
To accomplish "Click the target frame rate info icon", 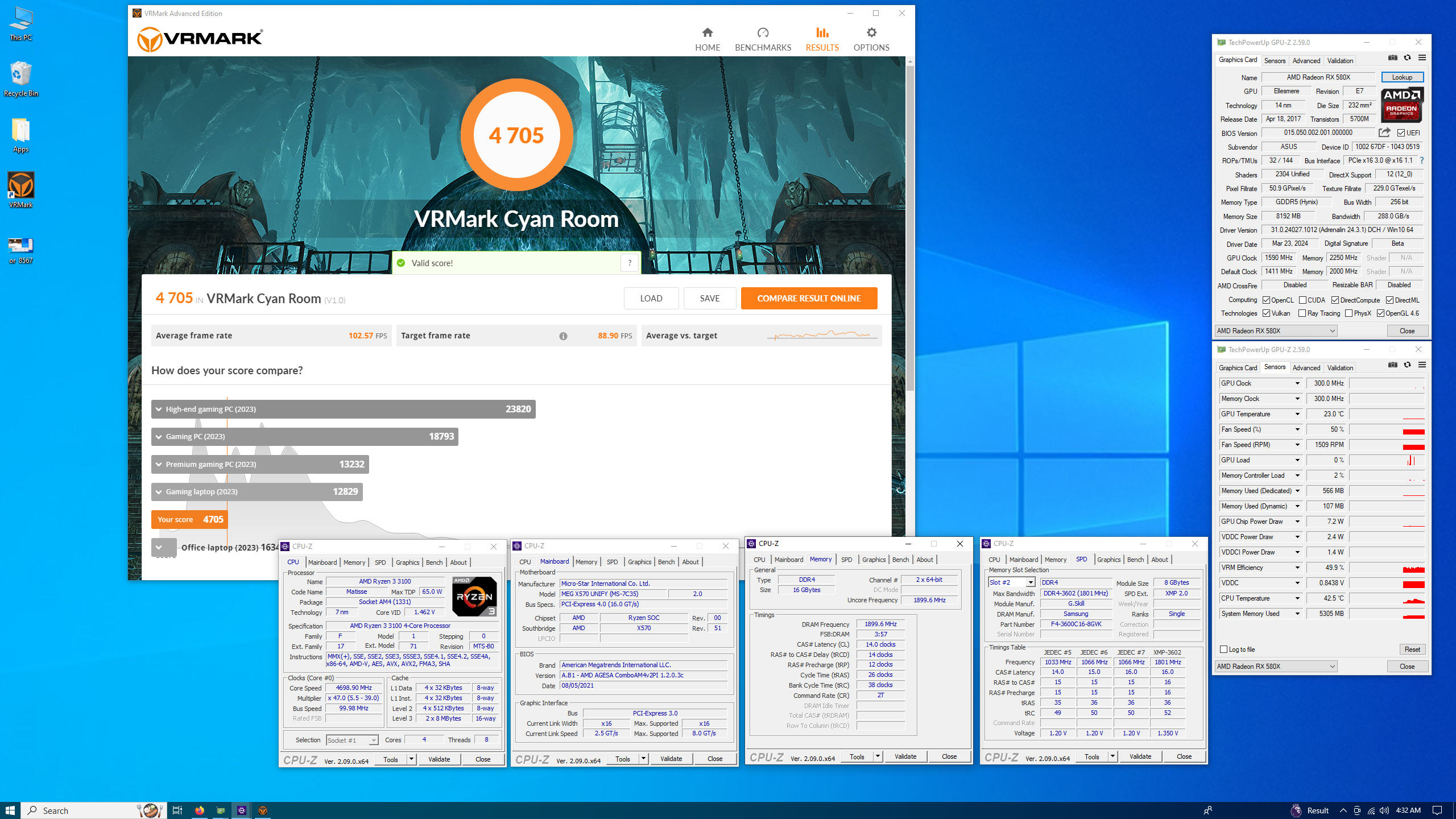I will (x=563, y=336).
